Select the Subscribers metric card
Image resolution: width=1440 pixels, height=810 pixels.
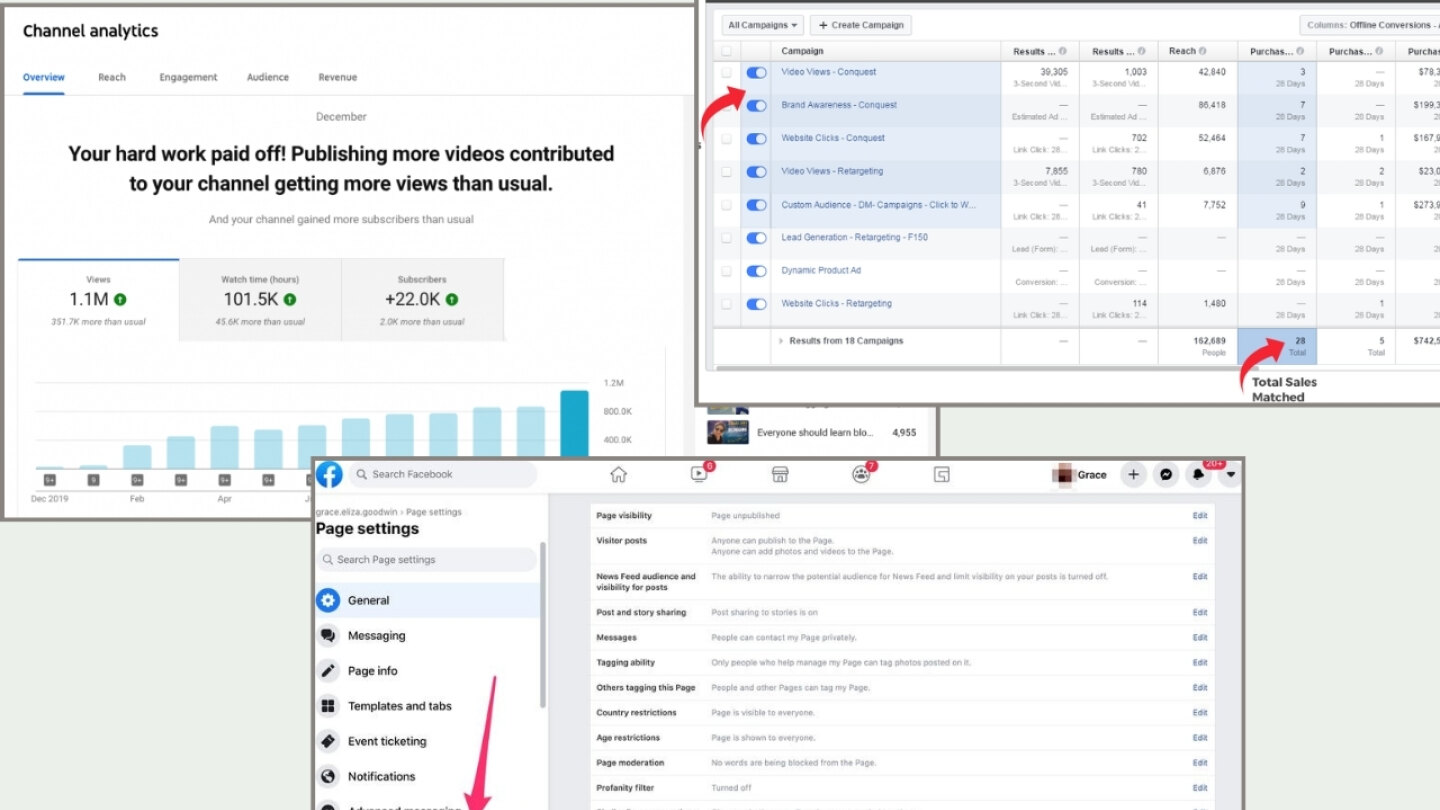click(x=423, y=300)
